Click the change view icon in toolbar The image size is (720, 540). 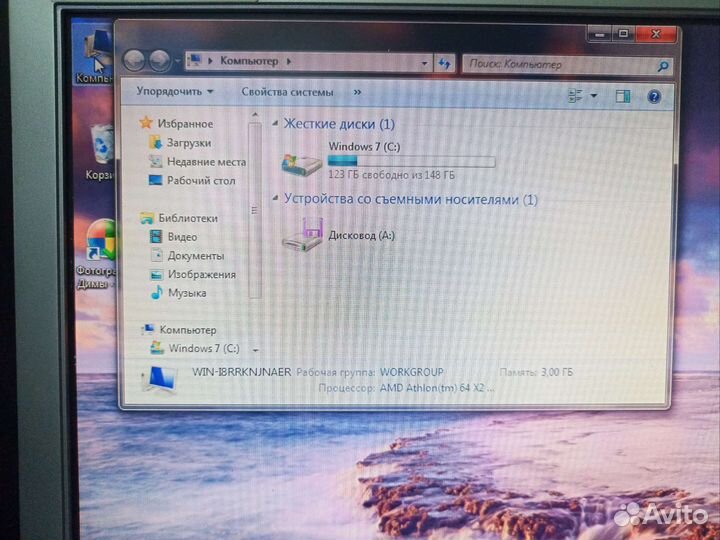point(575,96)
